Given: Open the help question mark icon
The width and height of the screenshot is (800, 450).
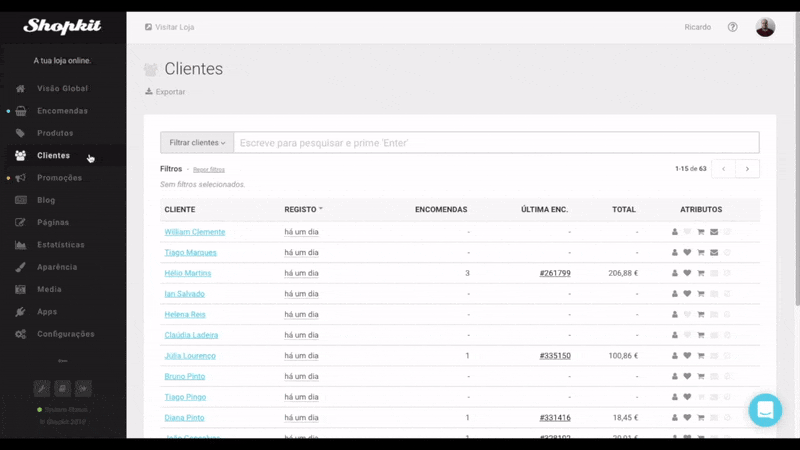Looking at the screenshot, I should [x=732, y=27].
